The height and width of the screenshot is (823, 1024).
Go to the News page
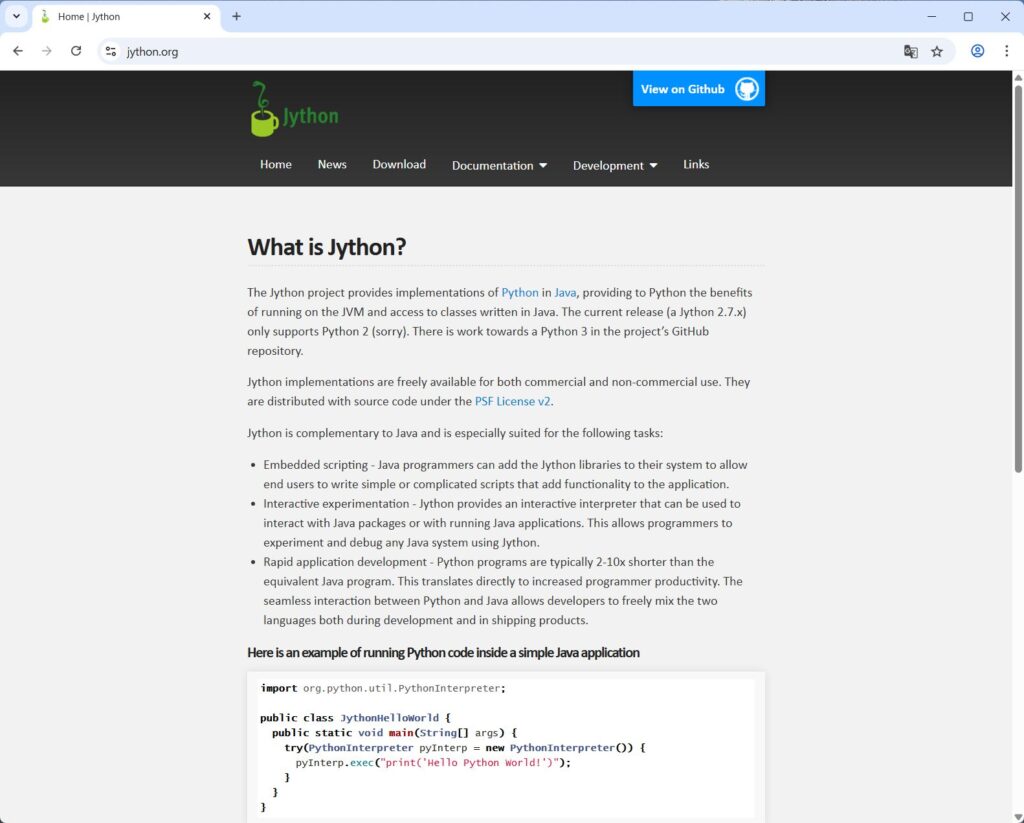point(332,164)
